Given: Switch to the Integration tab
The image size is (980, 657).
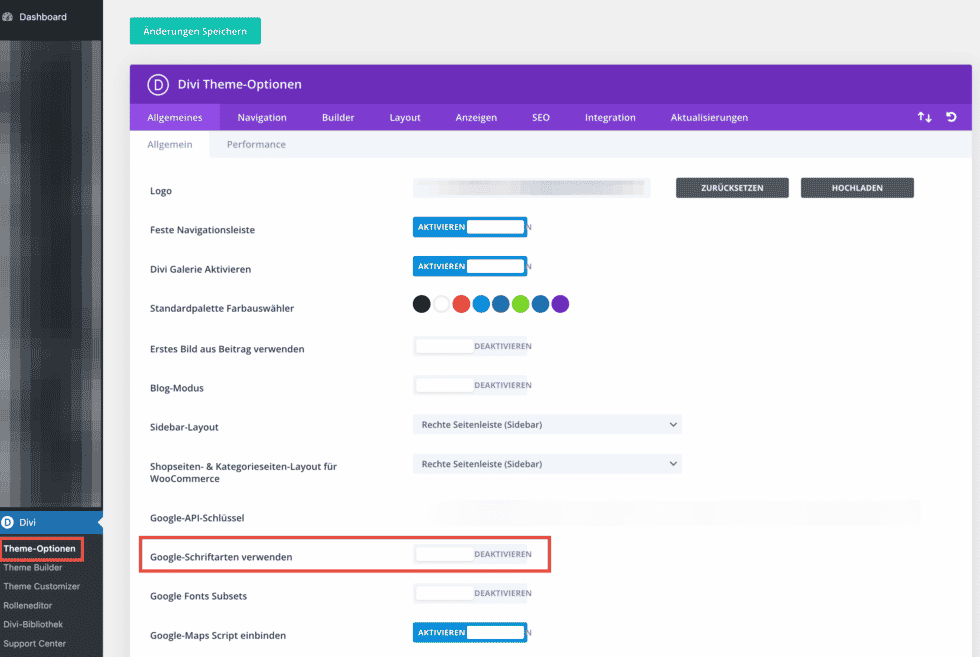Looking at the screenshot, I should (x=610, y=118).
